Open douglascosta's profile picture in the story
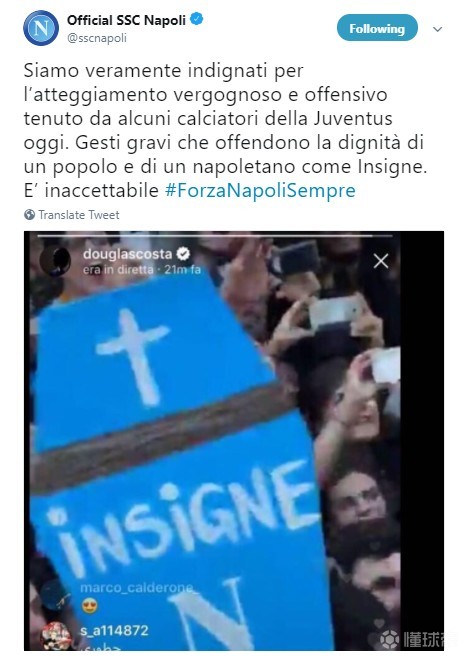The image size is (468, 659). click(55, 261)
